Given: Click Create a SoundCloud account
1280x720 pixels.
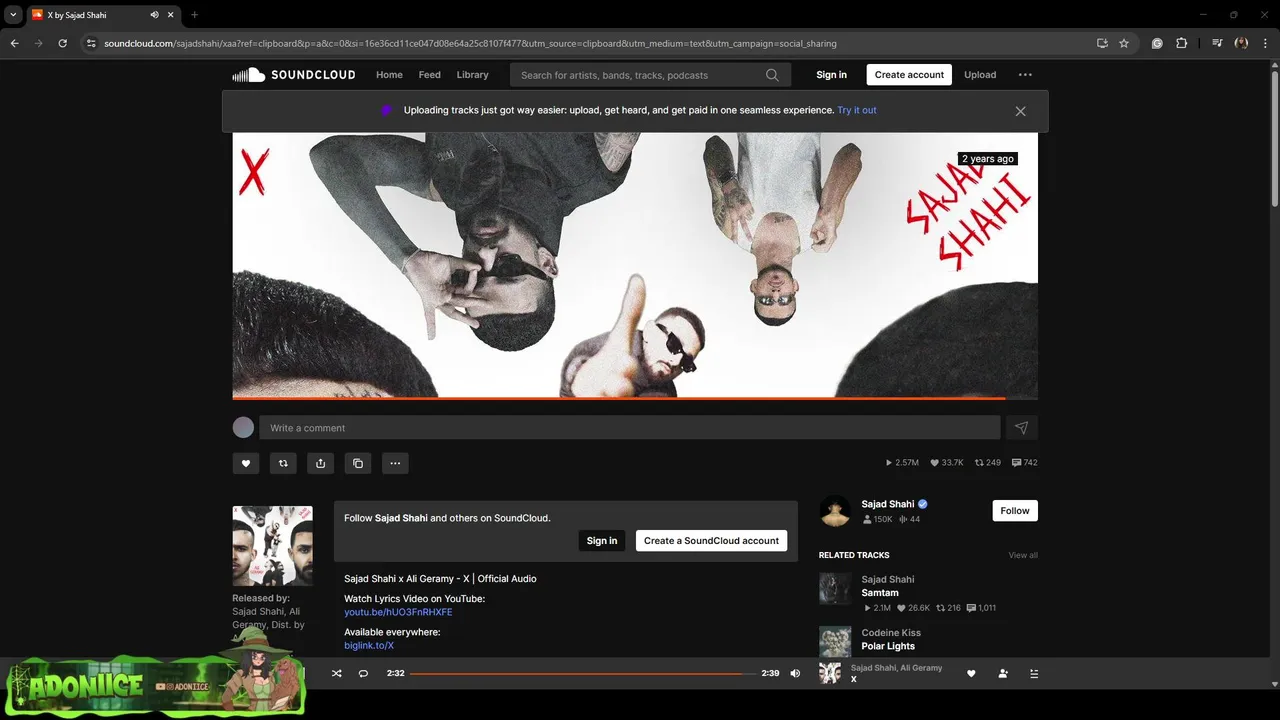Looking at the screenshot, I should pyautogui.click(x=711, y=541).
